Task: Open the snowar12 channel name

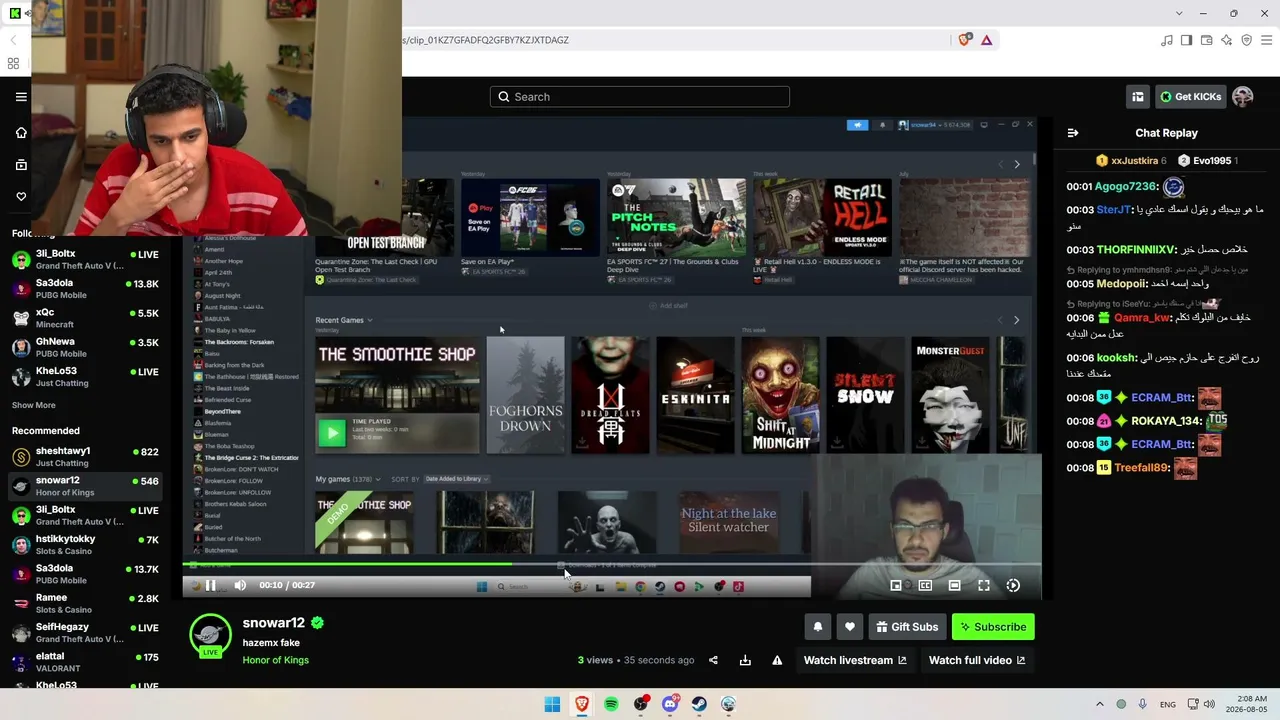Action: click(273, 623)
